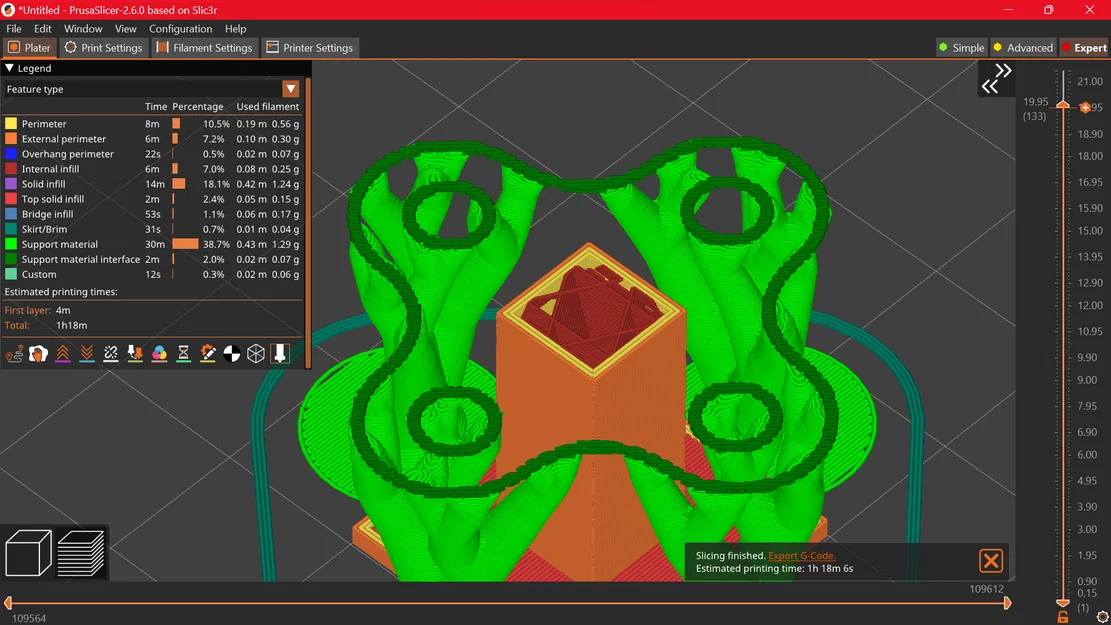
Task: Hide Bridge infill feature row
Action: (152, 214)
